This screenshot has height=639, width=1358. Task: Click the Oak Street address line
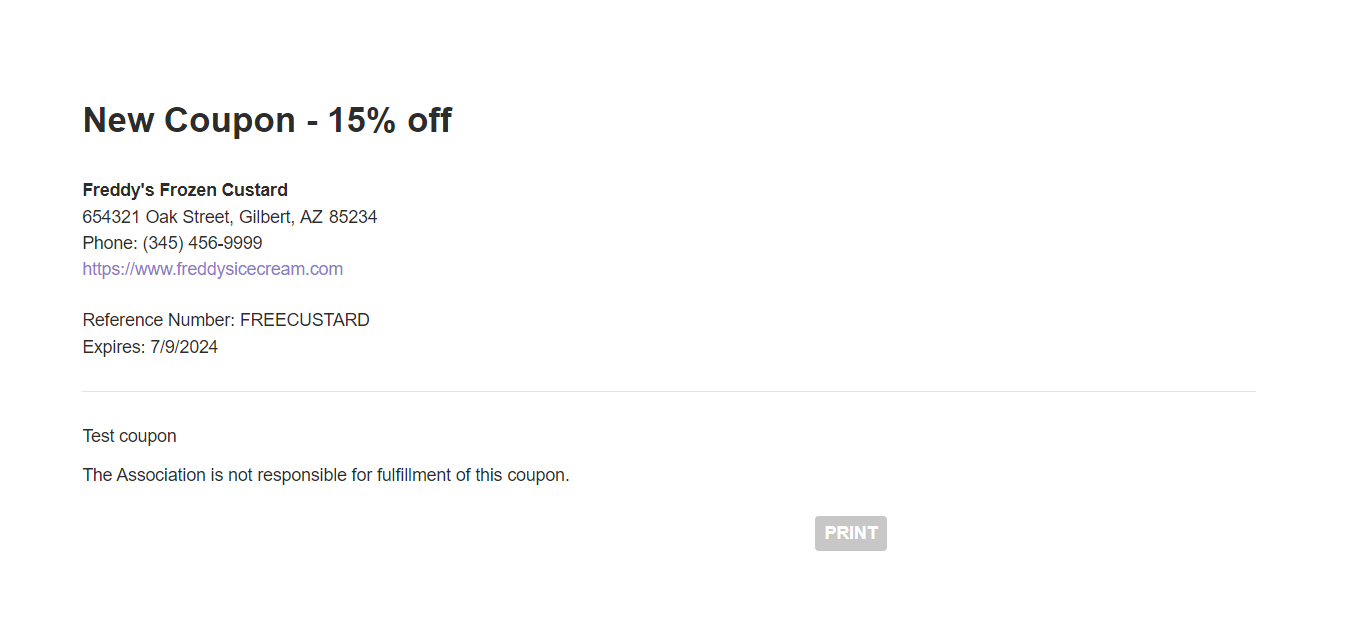pos(230,217)
